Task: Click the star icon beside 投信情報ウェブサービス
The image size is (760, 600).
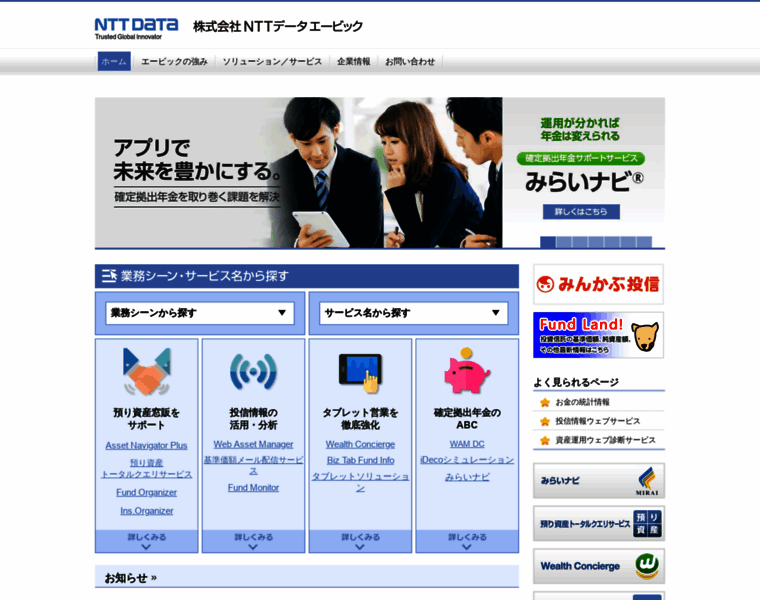Action: click(x=545, y=421)
